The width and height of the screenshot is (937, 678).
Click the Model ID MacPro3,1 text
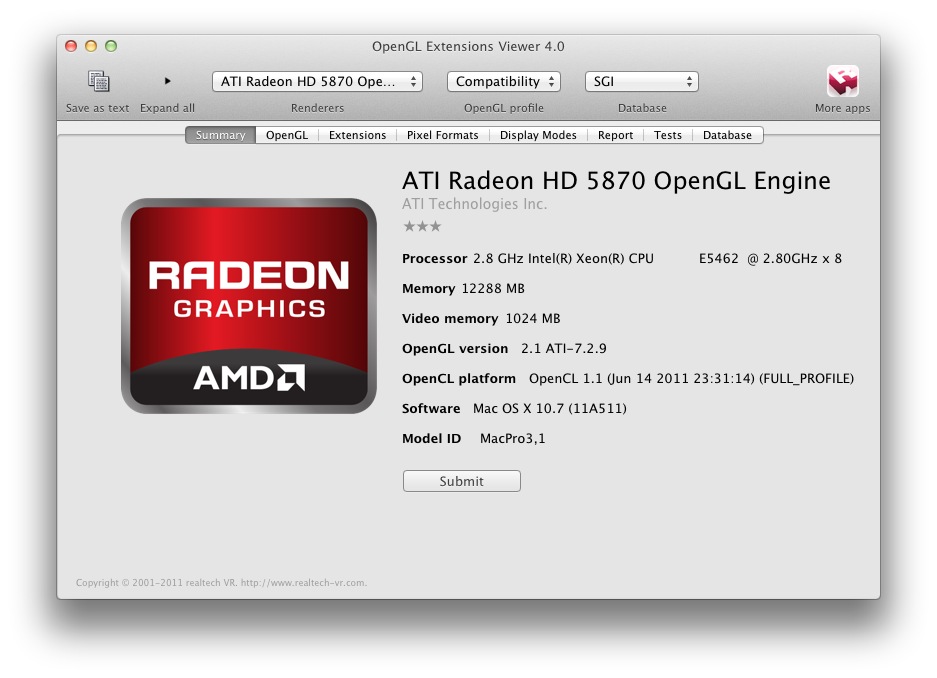tap(513, 438)
